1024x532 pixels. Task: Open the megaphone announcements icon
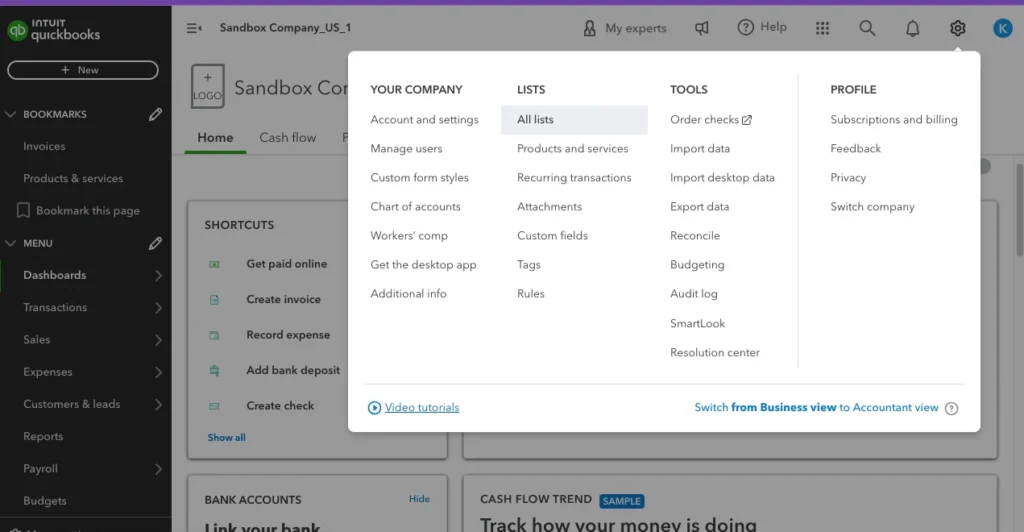pyautogui.click(x=701, y=28)
